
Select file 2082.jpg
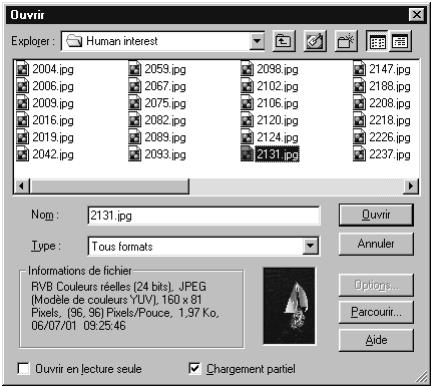(157, 120)
